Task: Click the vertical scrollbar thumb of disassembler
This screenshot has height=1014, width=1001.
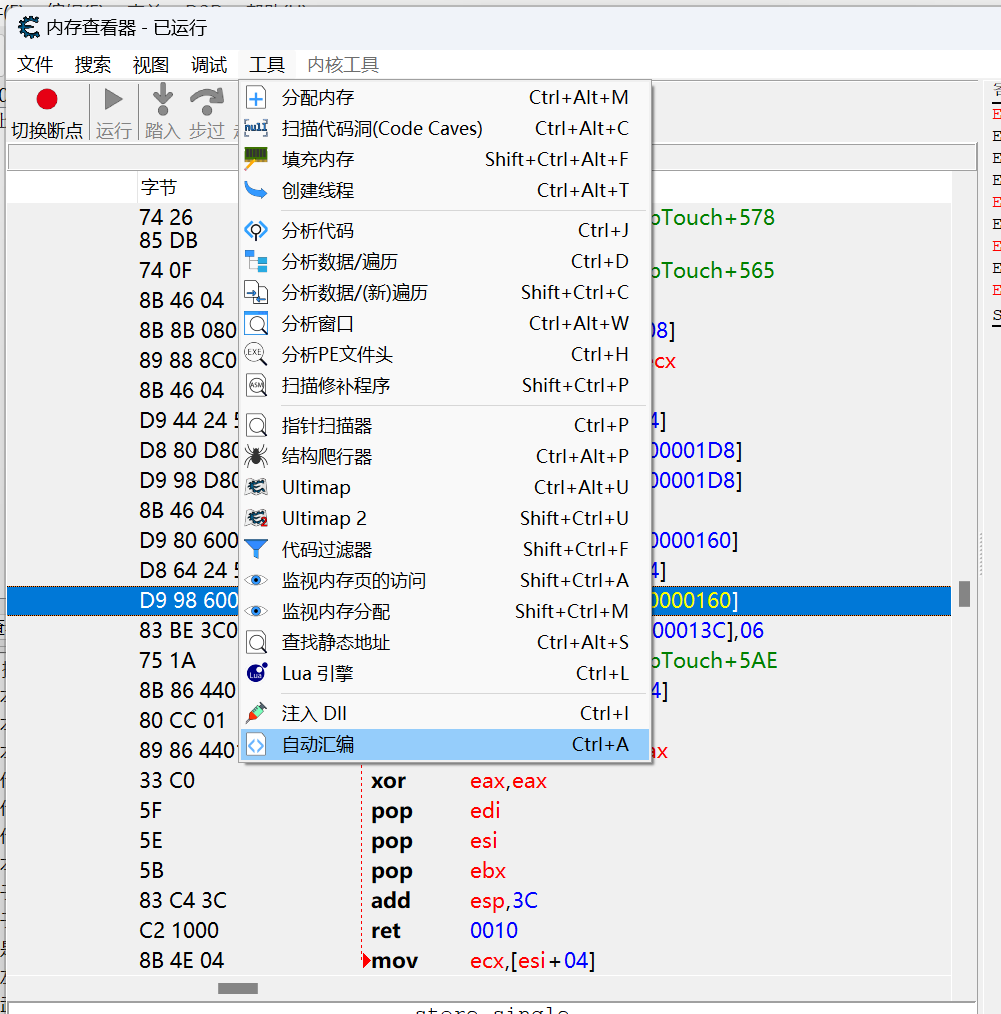Action: [x=964, y=594]
